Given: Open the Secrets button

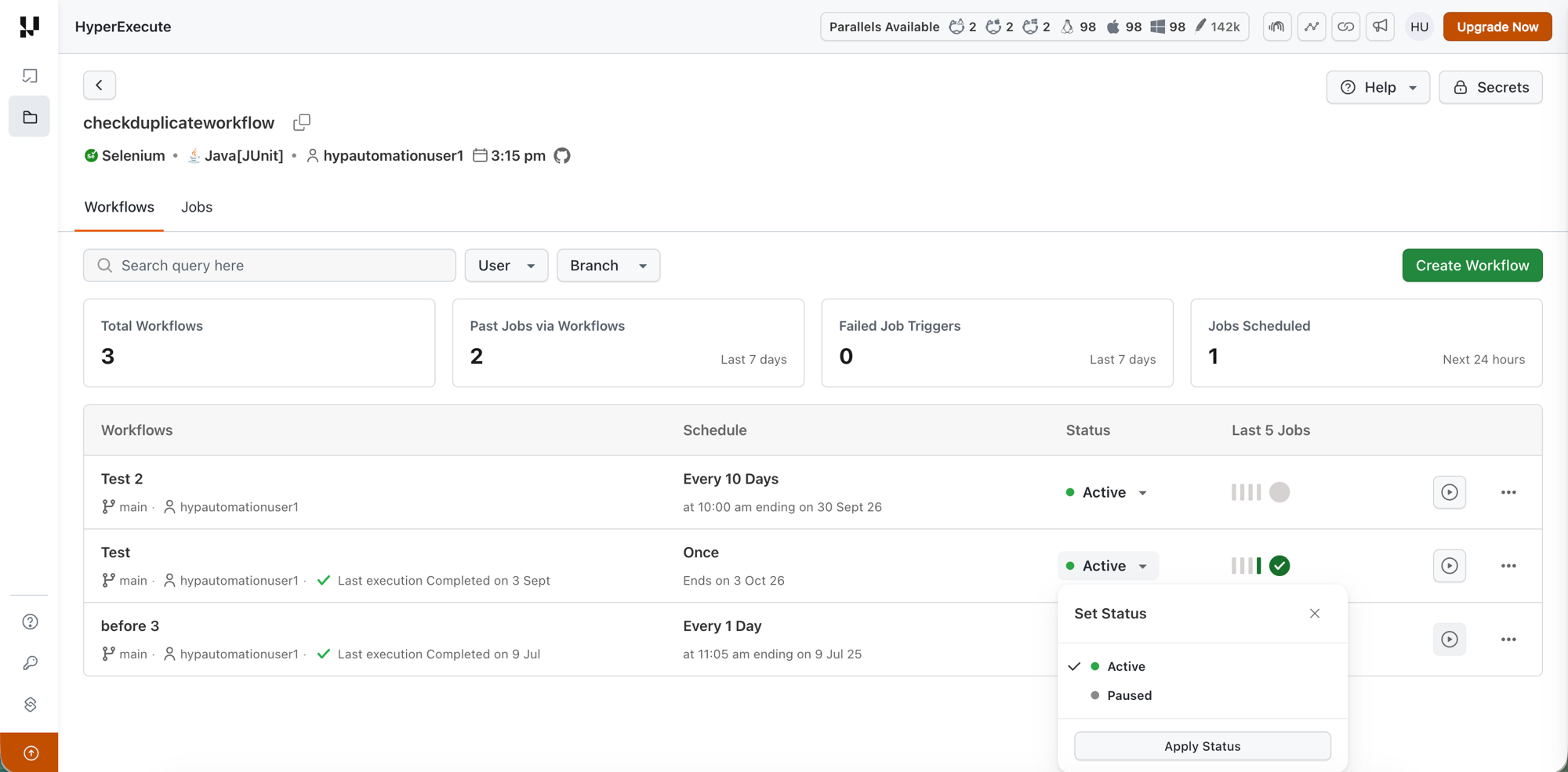Looking at the screenshot, I should (1490, 87).
